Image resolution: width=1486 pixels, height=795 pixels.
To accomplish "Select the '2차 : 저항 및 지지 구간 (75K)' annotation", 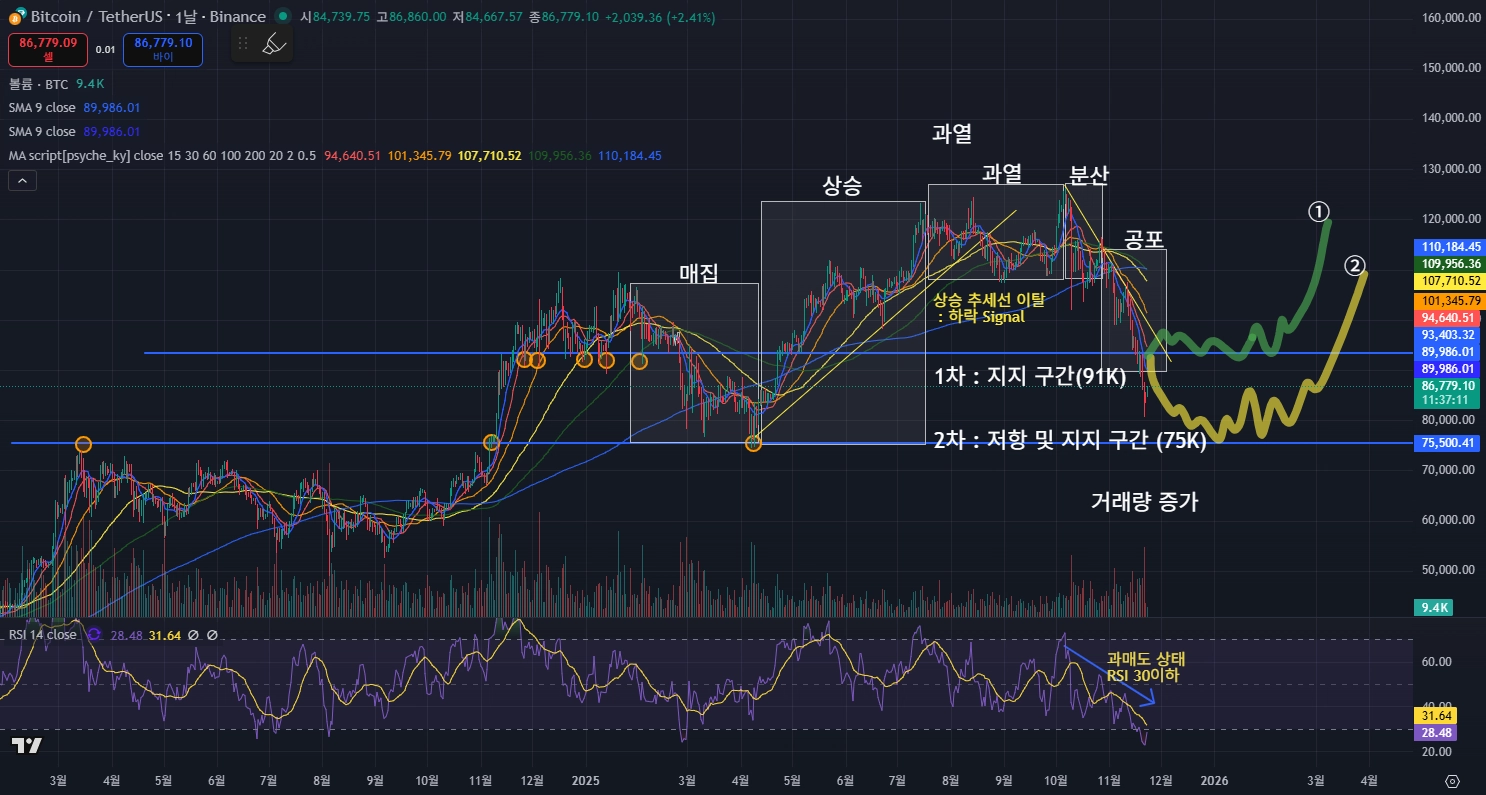I will 1070,440.
